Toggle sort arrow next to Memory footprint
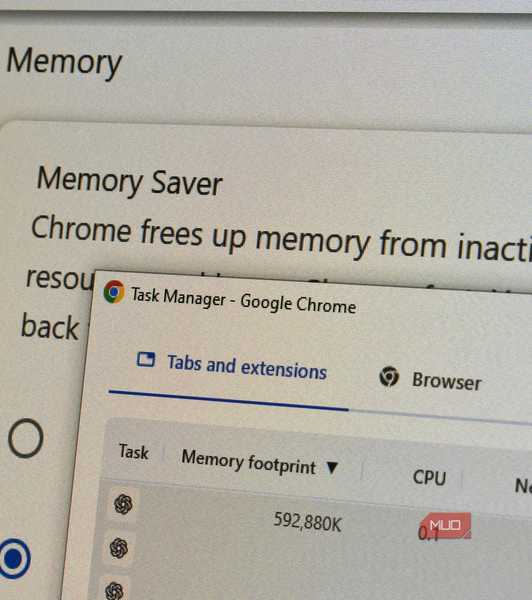The width and height of the screenshot is (532, 600). point(332,467)
